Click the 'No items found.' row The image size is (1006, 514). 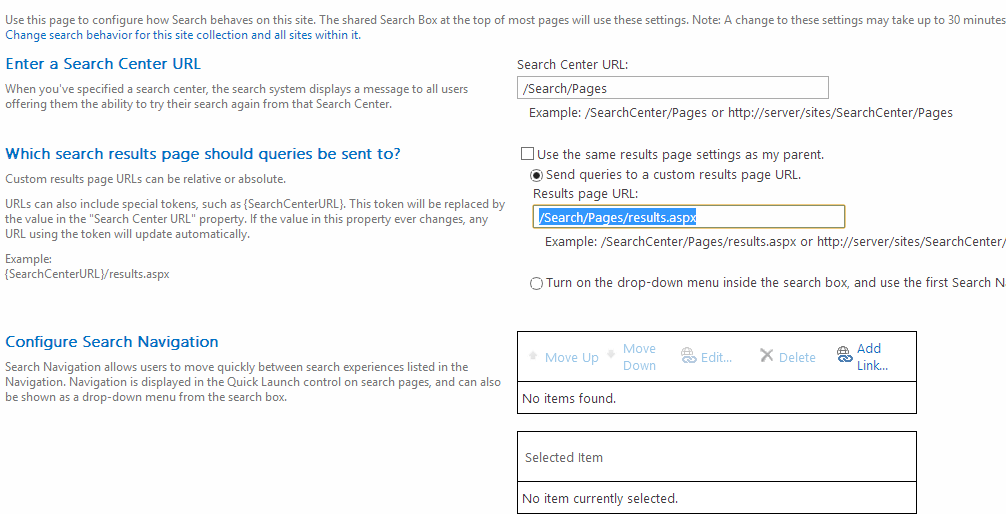click(x=717, y=398)
